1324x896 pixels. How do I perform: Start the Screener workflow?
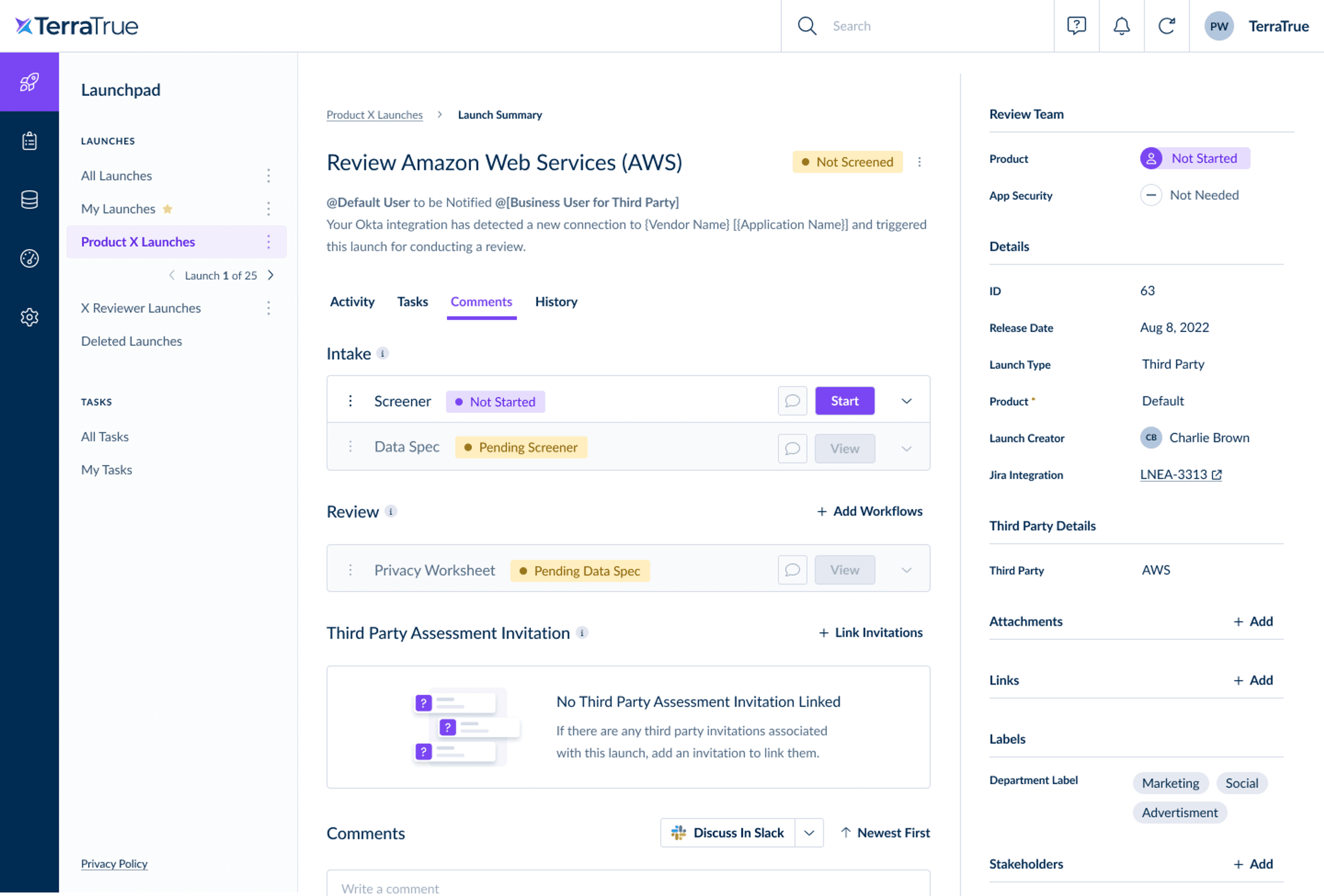(844, 401)
